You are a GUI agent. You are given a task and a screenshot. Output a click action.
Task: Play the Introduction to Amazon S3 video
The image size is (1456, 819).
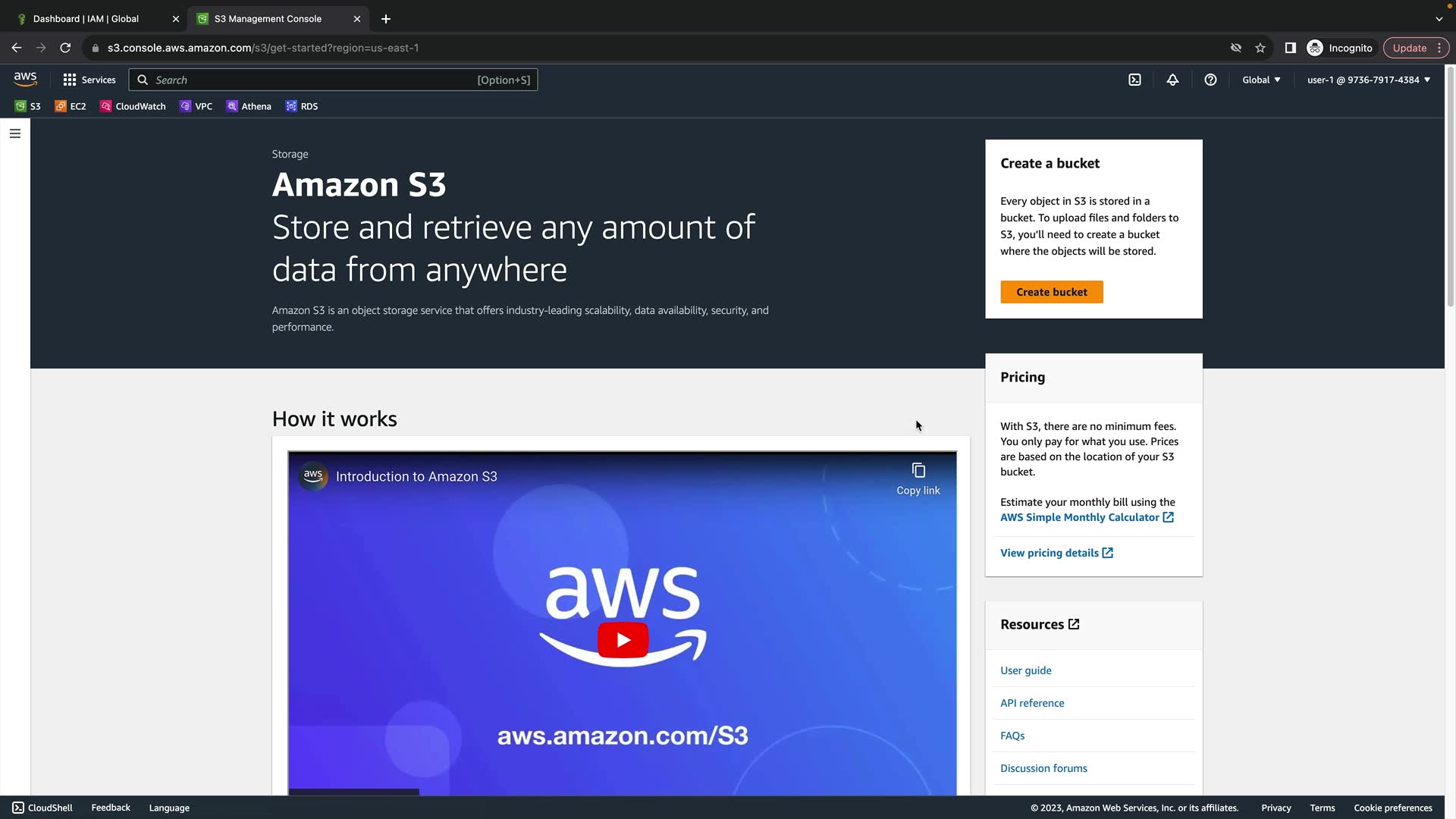(x=623, y=640)
